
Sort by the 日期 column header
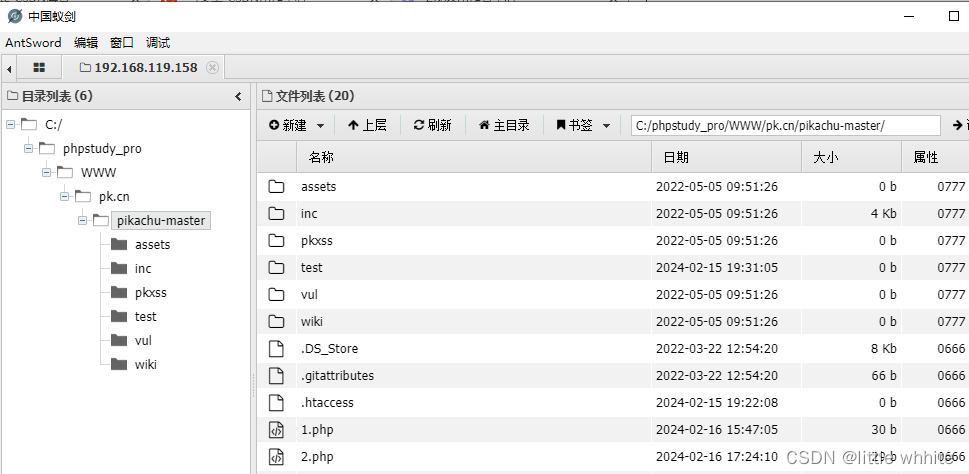(x=727, y=158)
